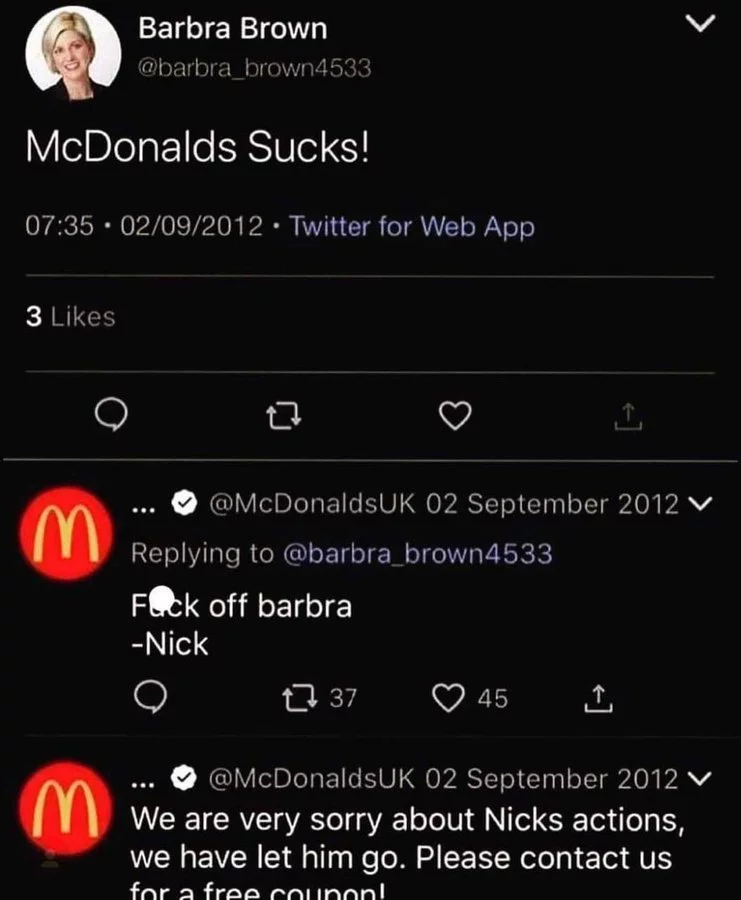Open McDonalds avatar on apology reply
Viewport: 741px width, 900px height.
coord(66,808)
